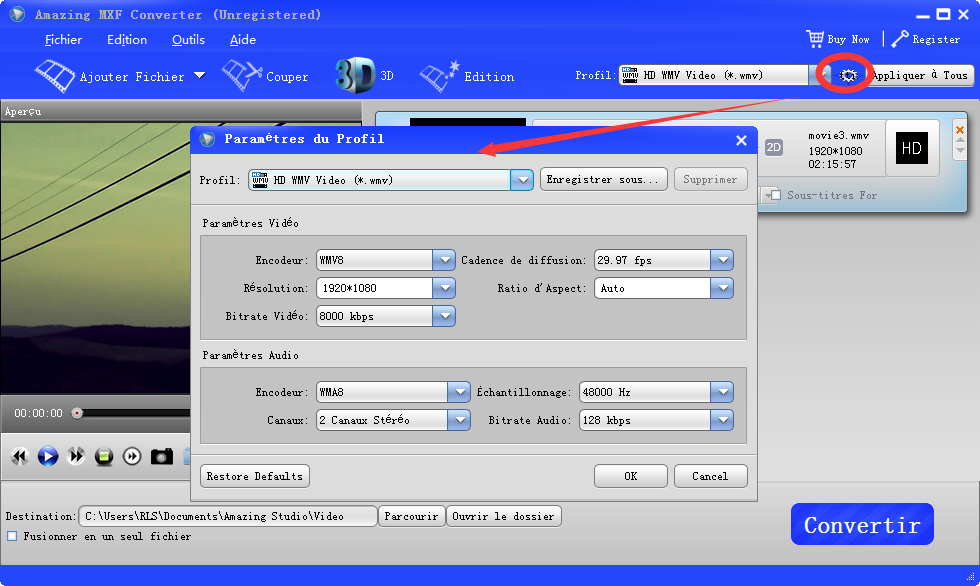980x586 pixels.
Task: Expand the dialog Profil dropdown
Action: pyautogui.click(x=521, y=180)
